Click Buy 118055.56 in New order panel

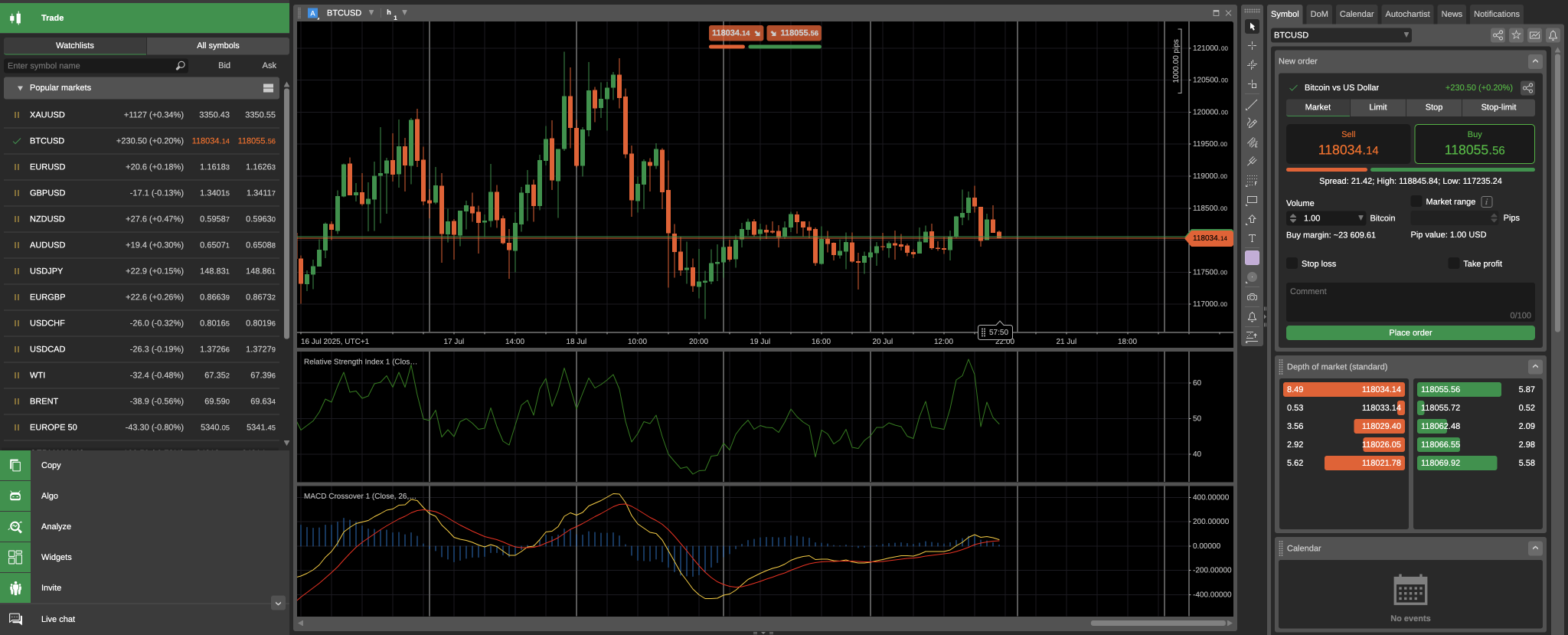[x=1475, y=143]
